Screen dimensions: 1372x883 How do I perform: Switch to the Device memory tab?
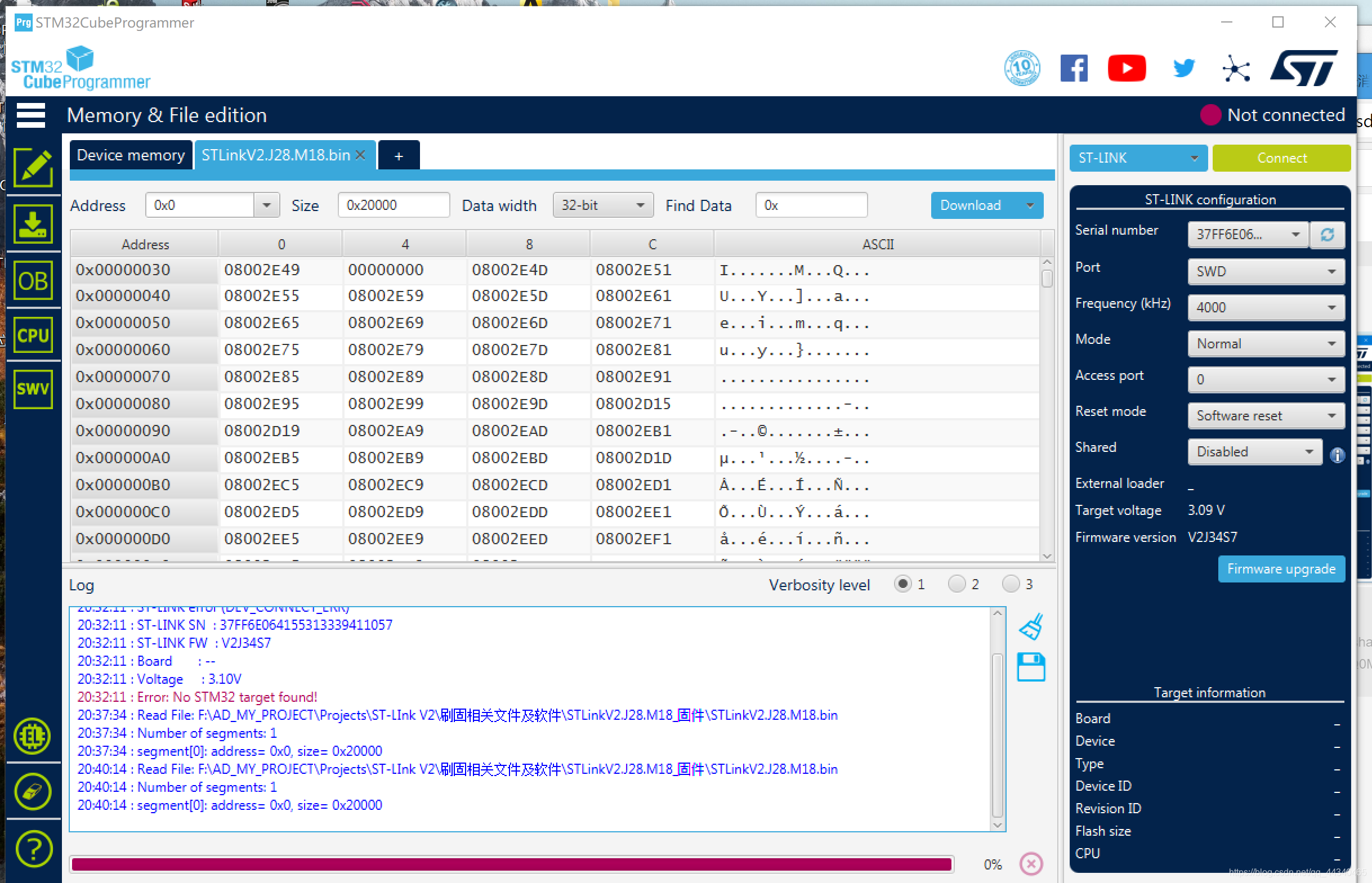click(131, 155)
